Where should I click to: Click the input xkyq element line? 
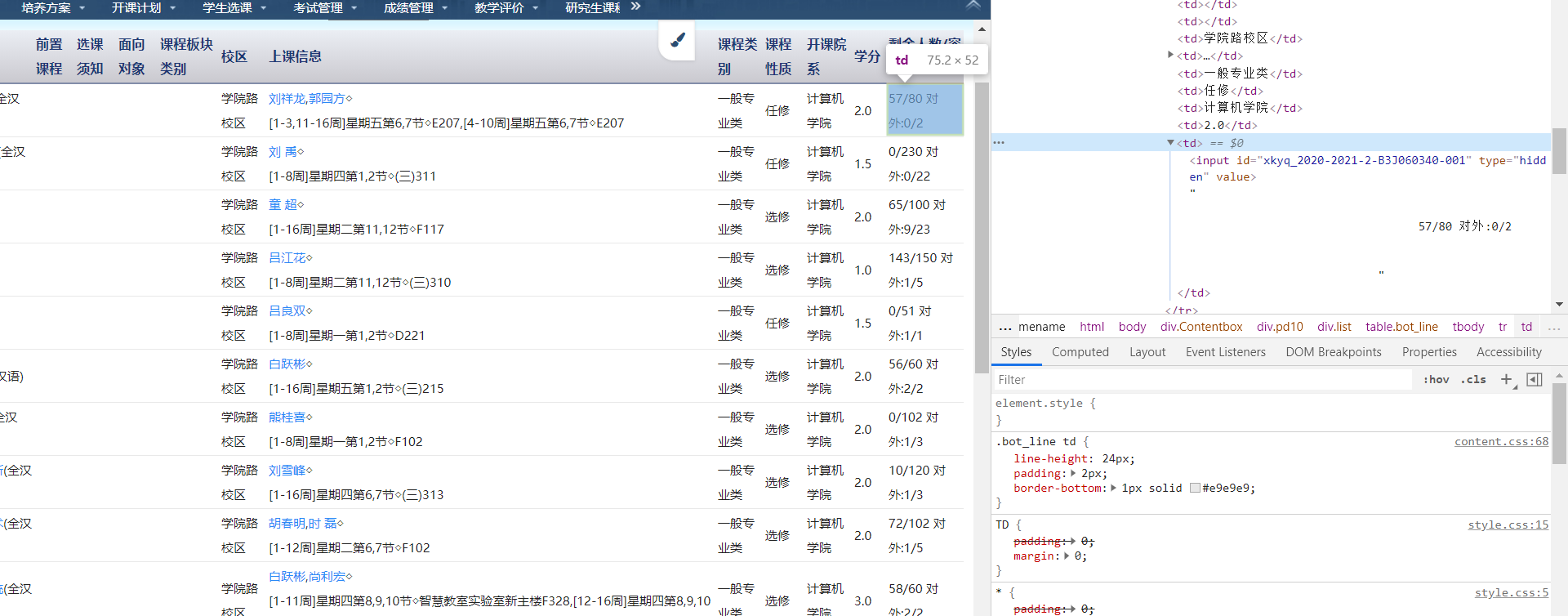point(1367,168)
